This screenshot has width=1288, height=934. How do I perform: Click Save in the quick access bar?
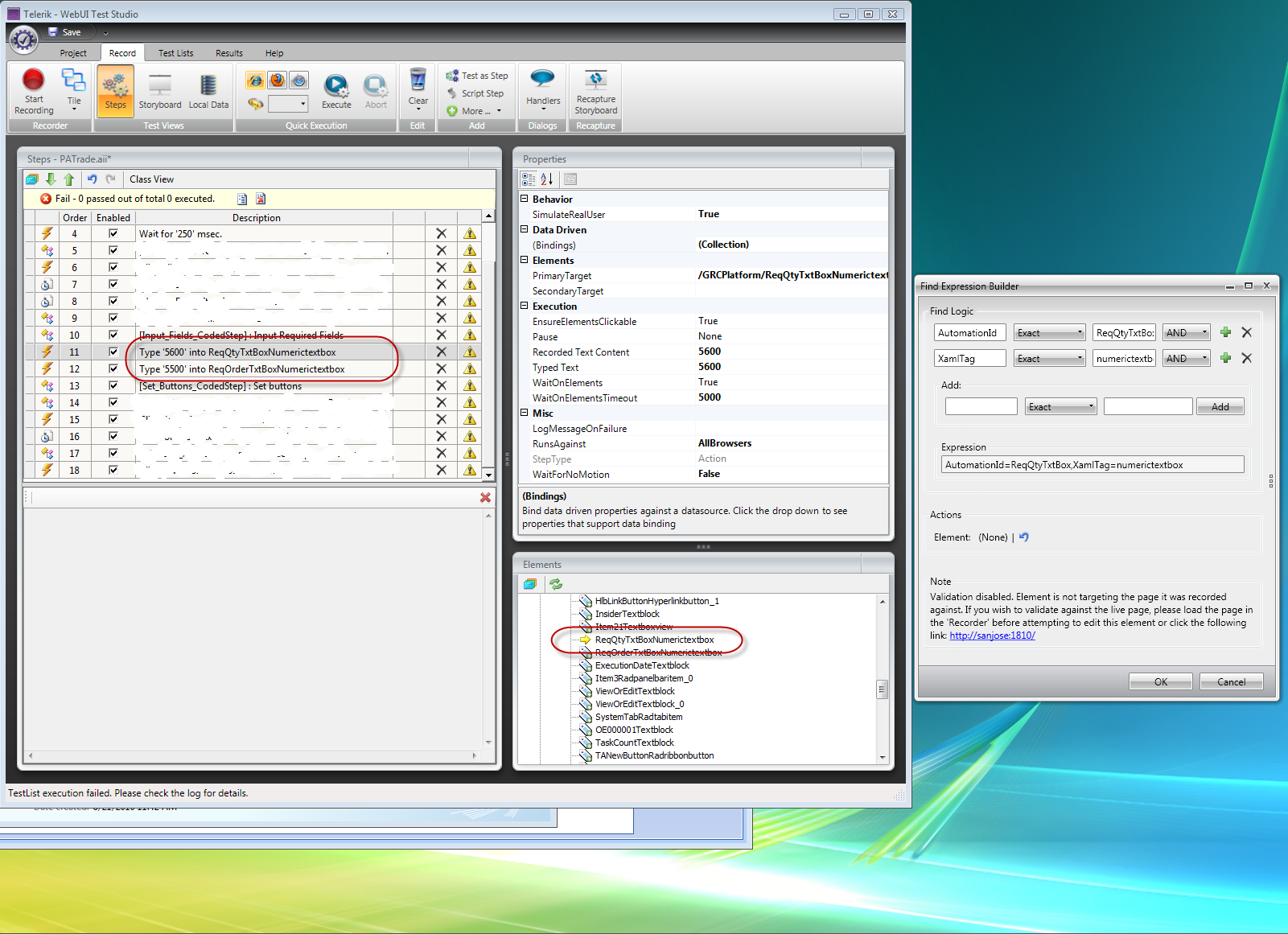point(64,32)
